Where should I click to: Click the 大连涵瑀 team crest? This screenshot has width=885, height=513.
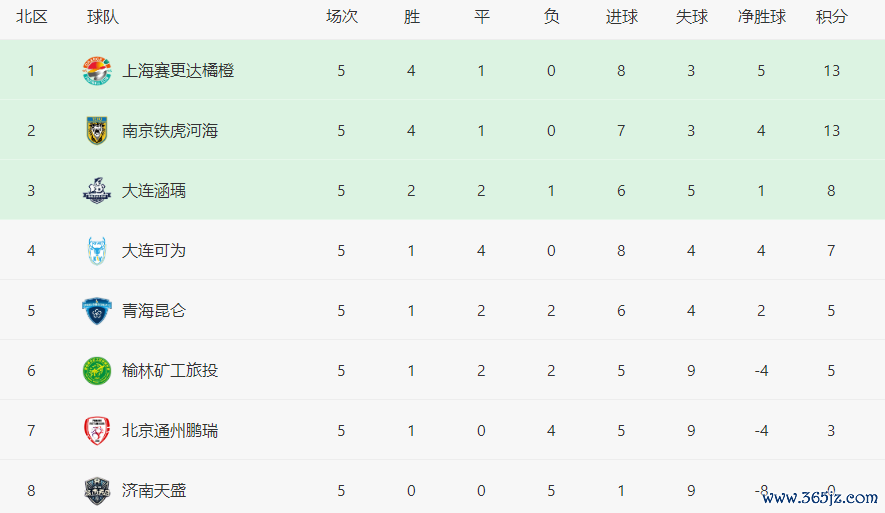point(97,191)
